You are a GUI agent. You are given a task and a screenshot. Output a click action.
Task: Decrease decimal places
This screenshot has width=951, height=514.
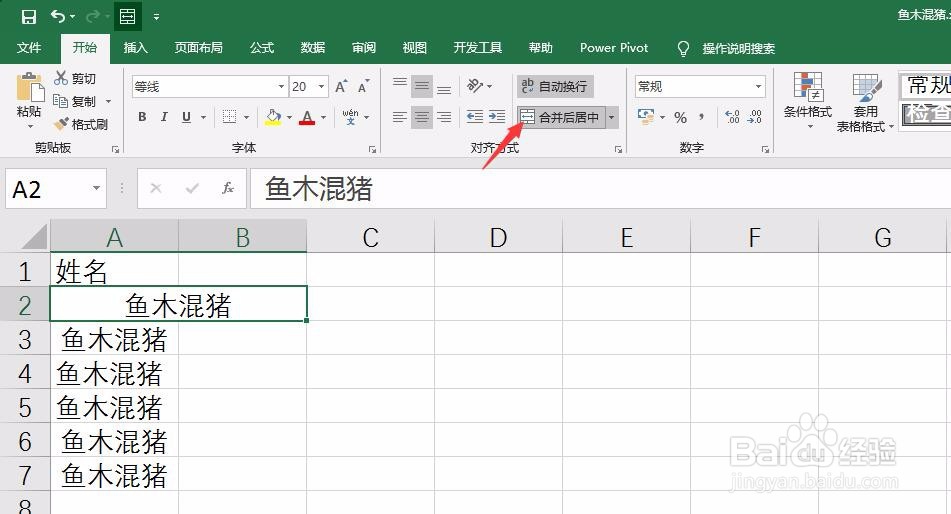point(754,117)
